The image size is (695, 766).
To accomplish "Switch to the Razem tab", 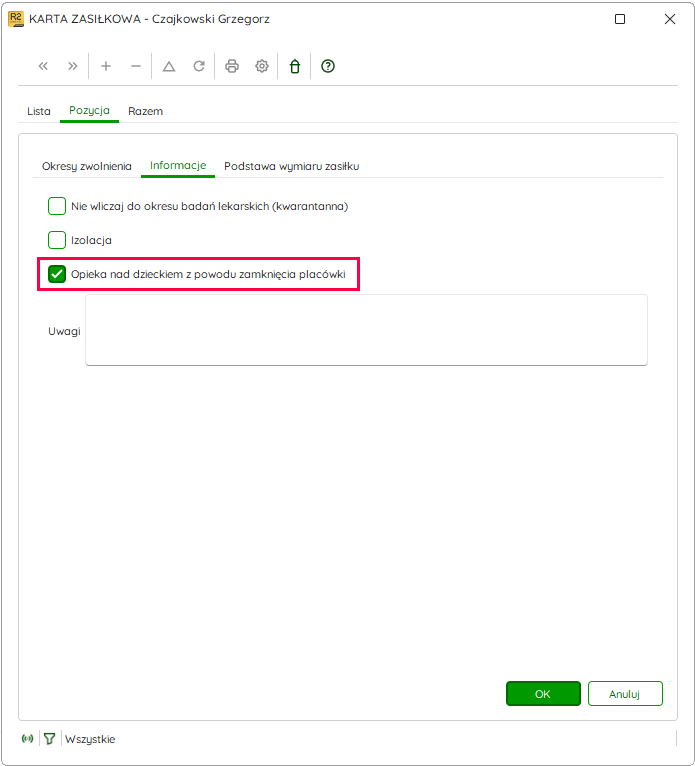I will 146,111.
